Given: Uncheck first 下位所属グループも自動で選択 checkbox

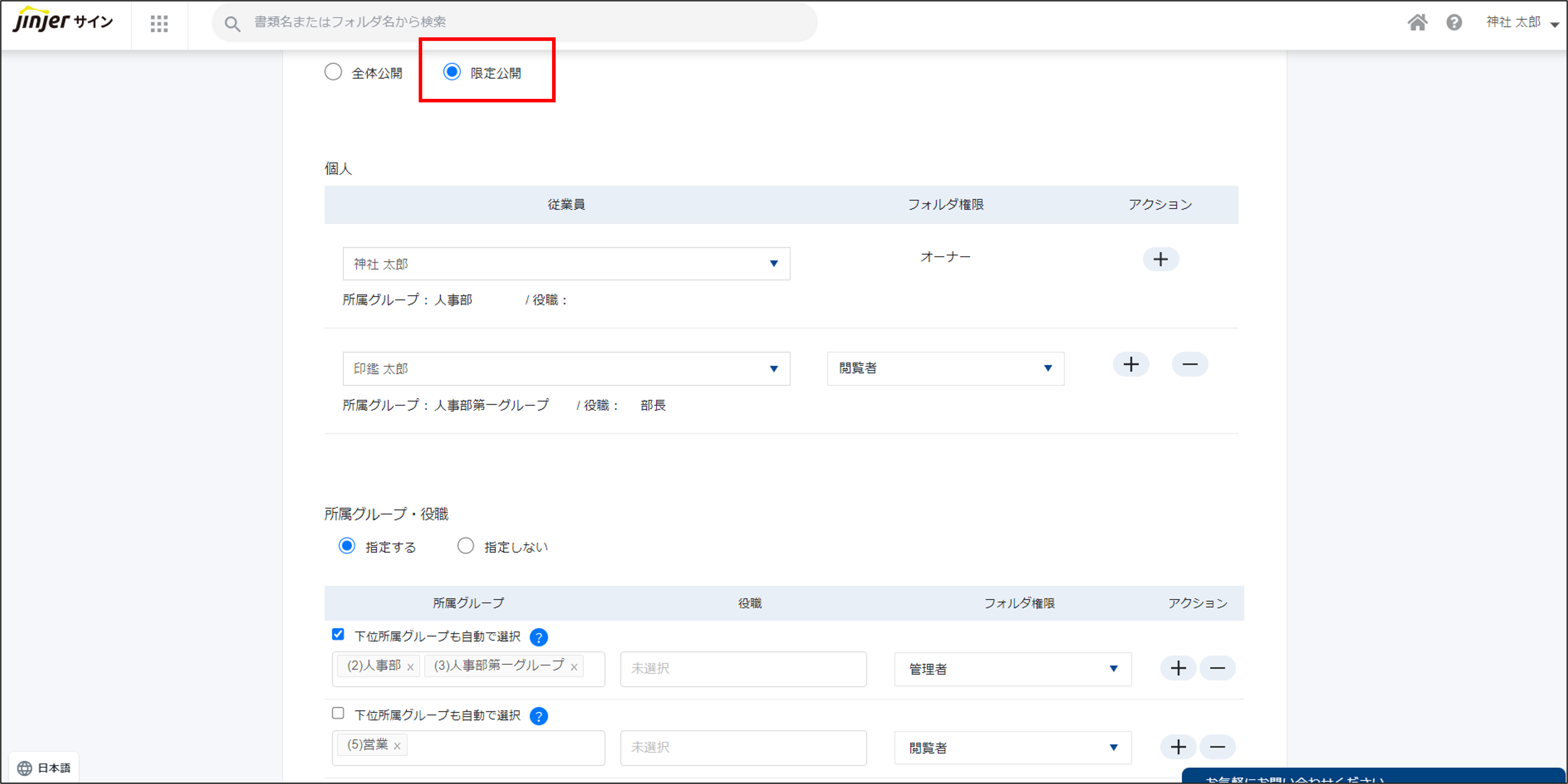Looking at the screenshot, I should pos(338,634).
